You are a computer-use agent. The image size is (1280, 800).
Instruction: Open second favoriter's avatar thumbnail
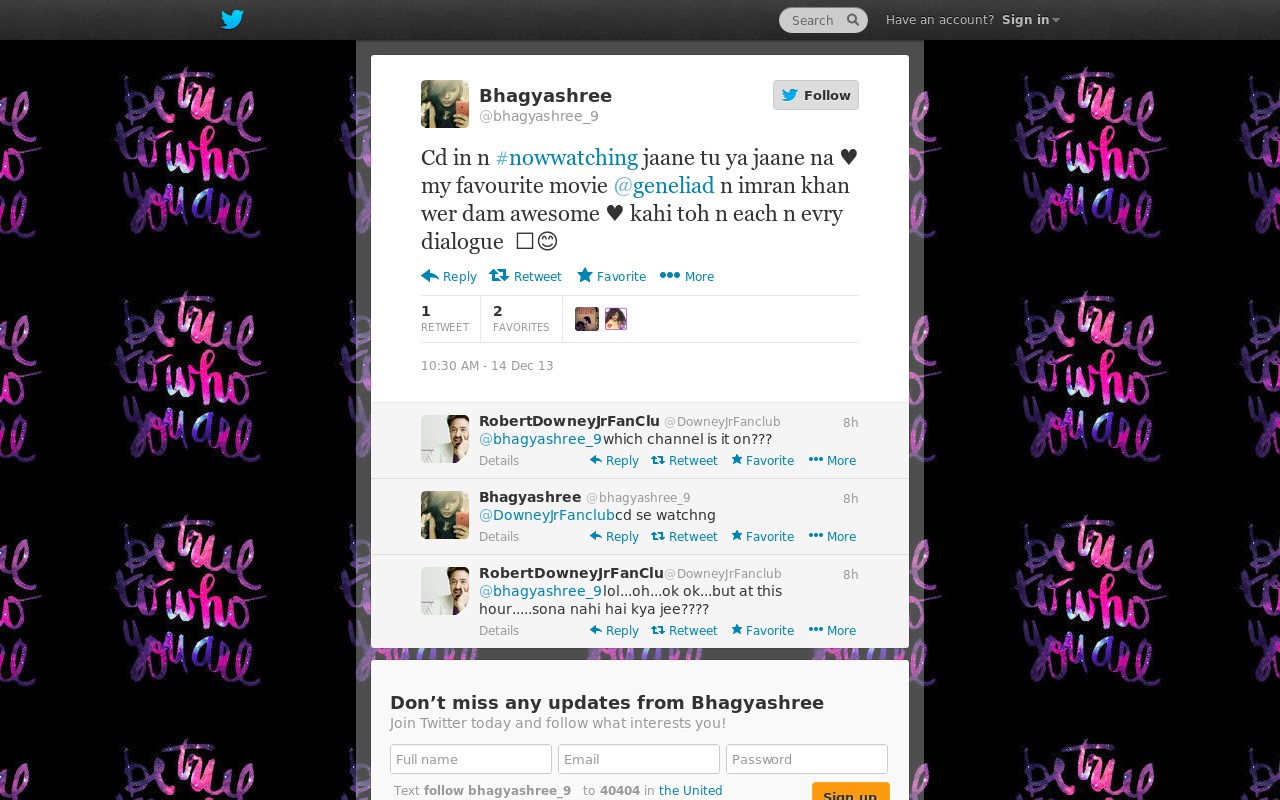pyautogui.click(x=615, y=319)
